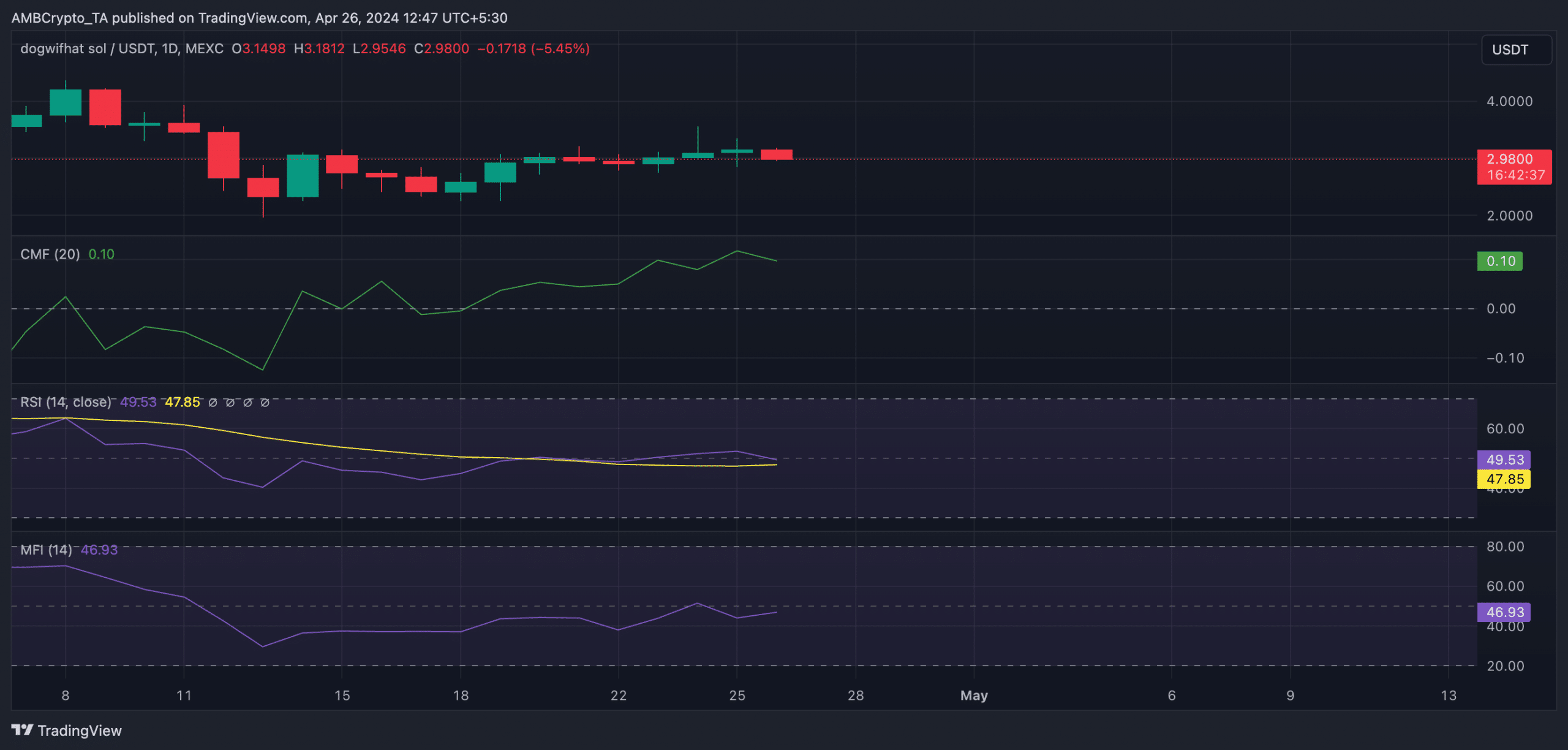Click the low price value L2.9546

click(x=379, y=48)
